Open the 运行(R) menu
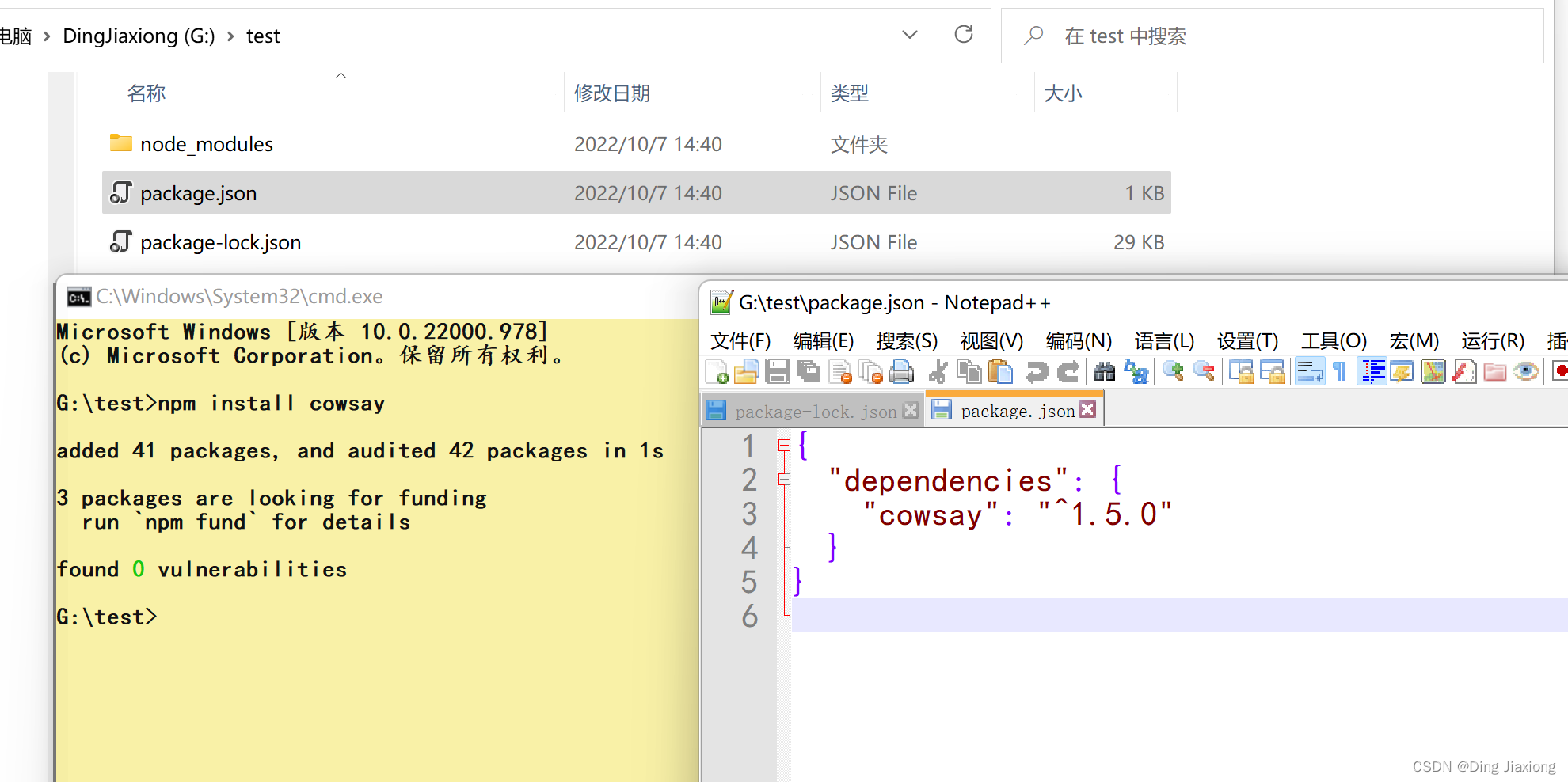Image resolution: width=1568 pixels, height=782 pixels. (x=1493, y=341)
